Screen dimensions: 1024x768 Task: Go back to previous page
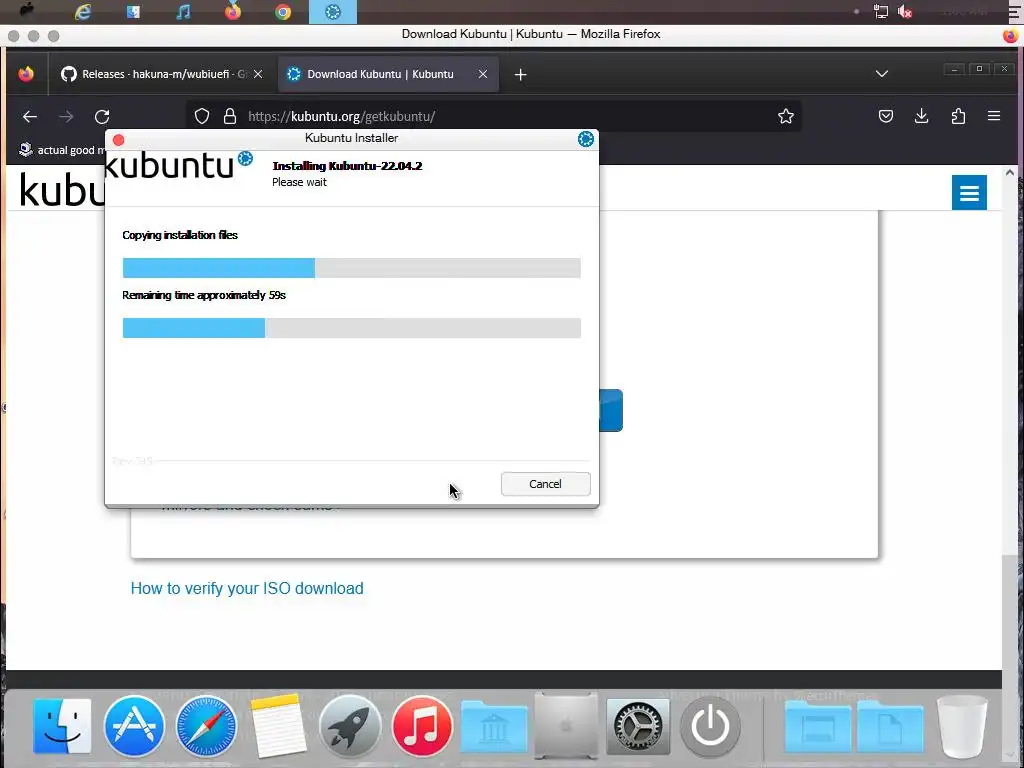(x=30, y=117)
